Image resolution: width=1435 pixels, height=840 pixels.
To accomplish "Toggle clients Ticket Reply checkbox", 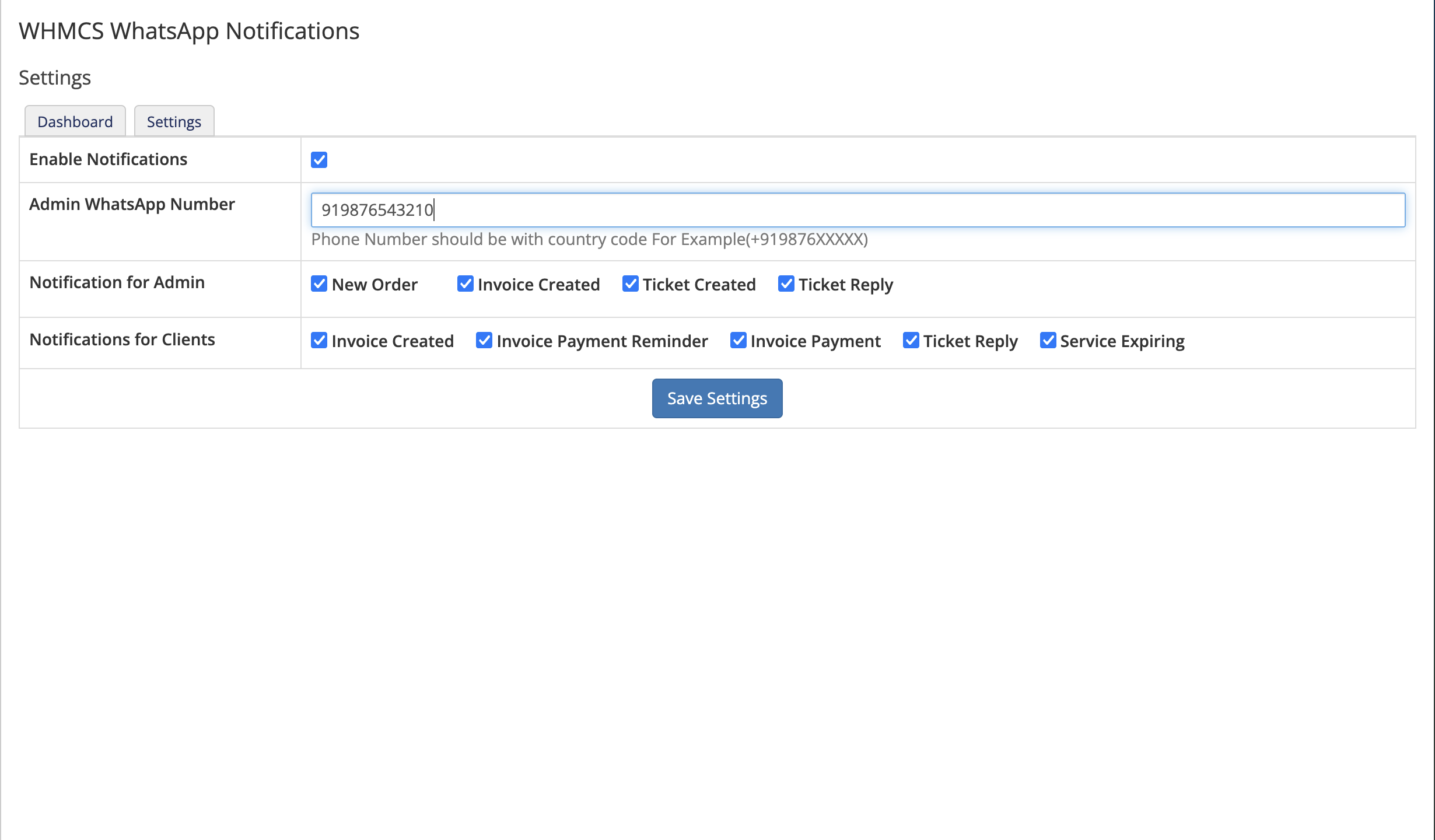I will (911, 341).
